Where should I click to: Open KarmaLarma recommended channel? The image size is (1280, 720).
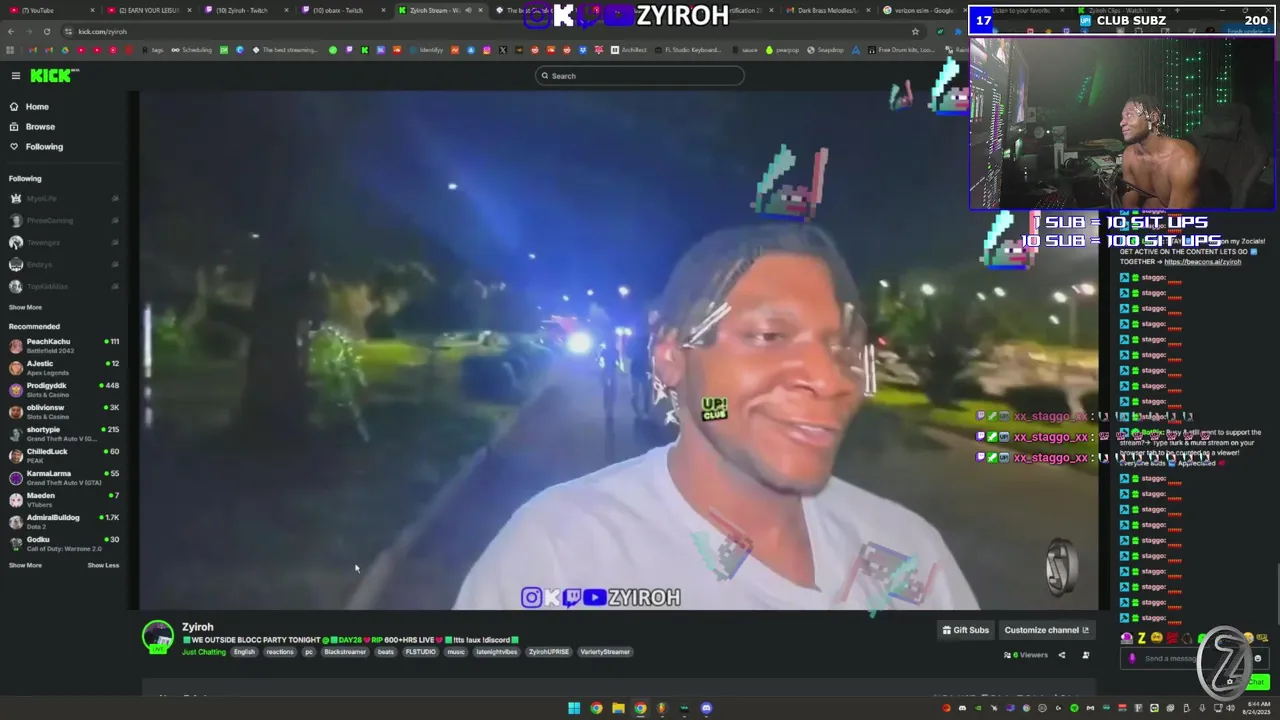click(64, 477)
